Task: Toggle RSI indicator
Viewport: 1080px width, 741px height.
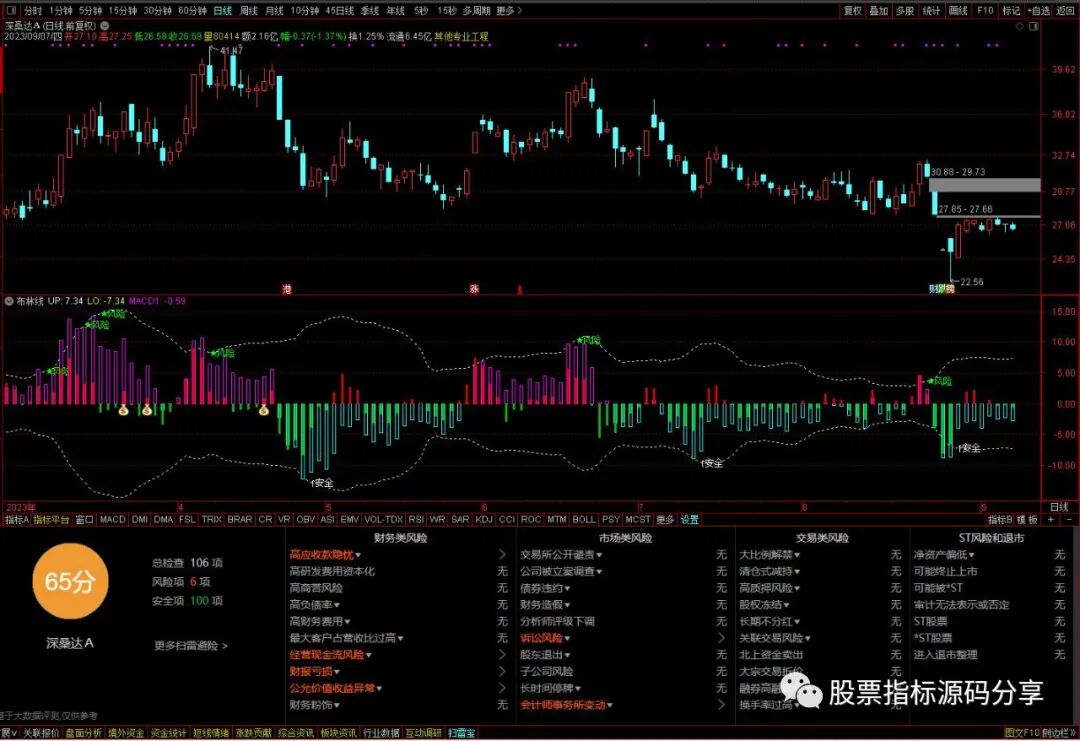Action: click(416, 519)
